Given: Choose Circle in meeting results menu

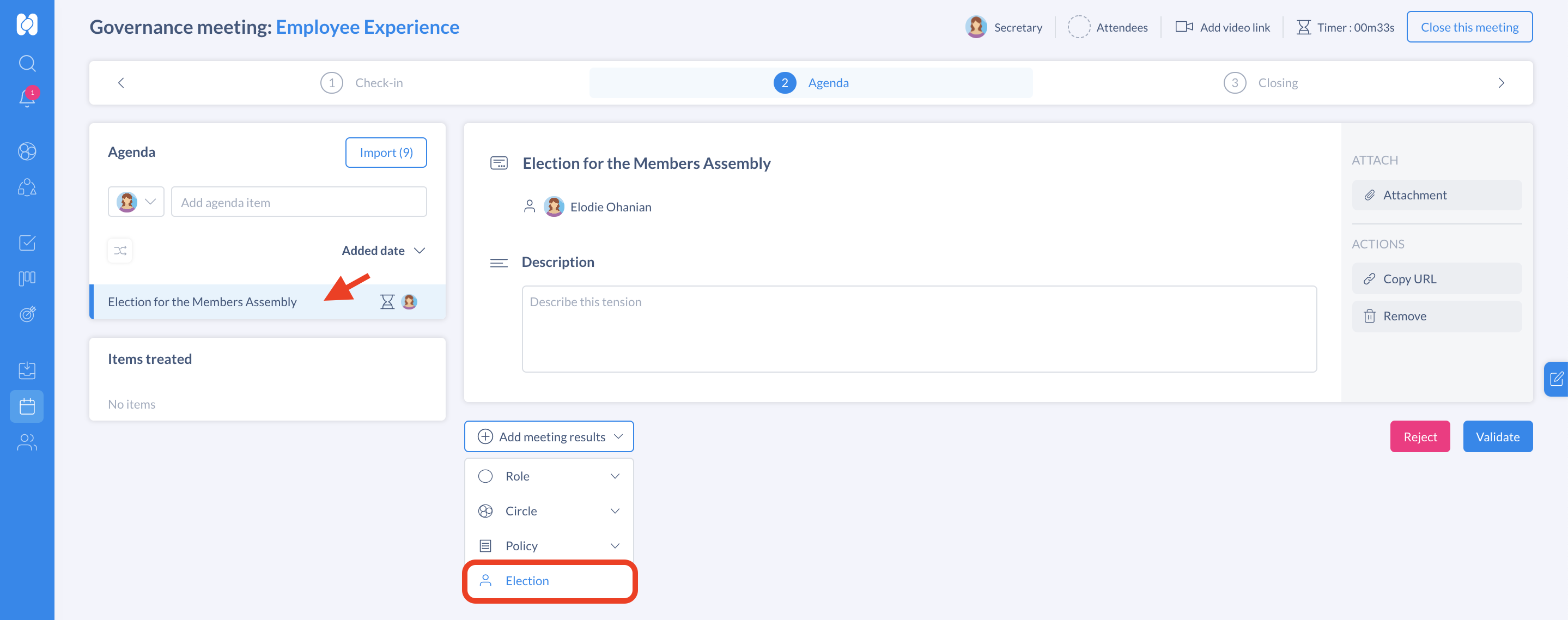Looking at the screenshot, I should coord(550,510).
